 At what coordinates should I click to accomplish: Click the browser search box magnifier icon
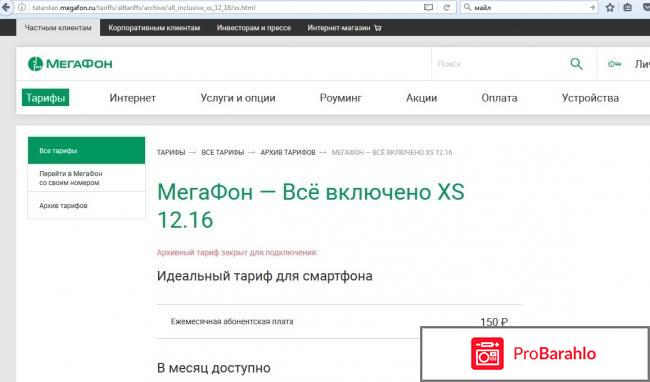[x=467, y=7]
